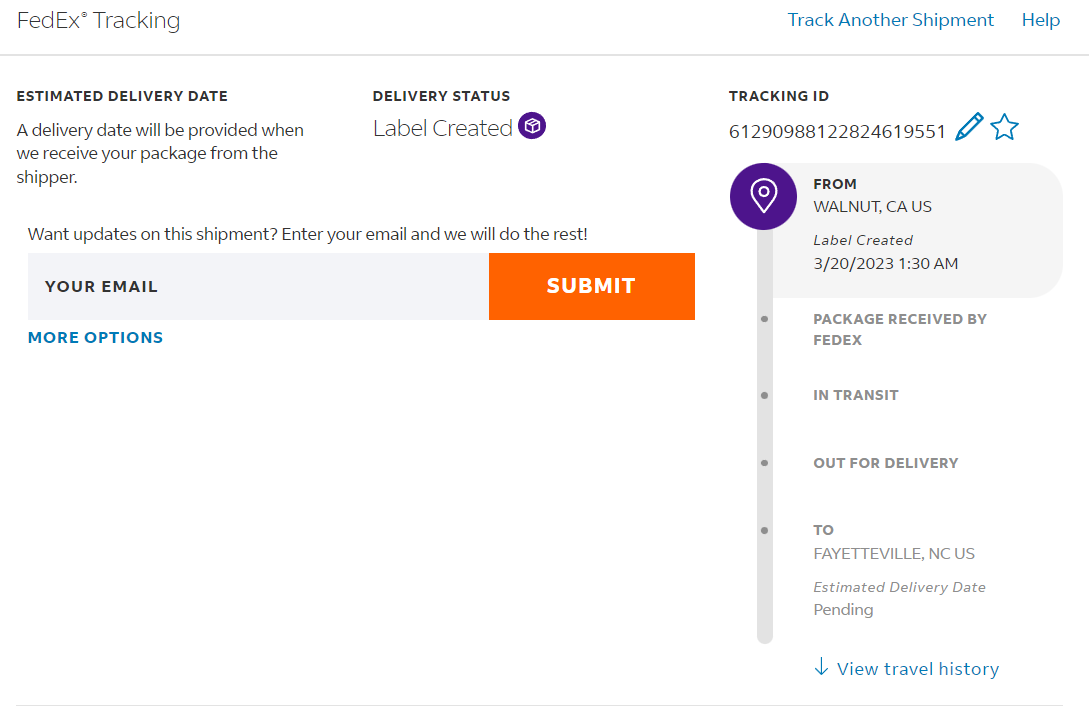This screenshot has width=1089, height=710.
Task: Click the Label Created status text
Action: click(x=442, y=128)
